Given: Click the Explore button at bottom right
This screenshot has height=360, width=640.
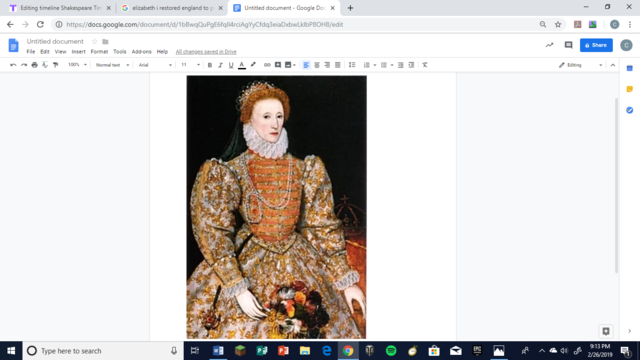Looking at the screenshot, I should [x=606, y=331].
